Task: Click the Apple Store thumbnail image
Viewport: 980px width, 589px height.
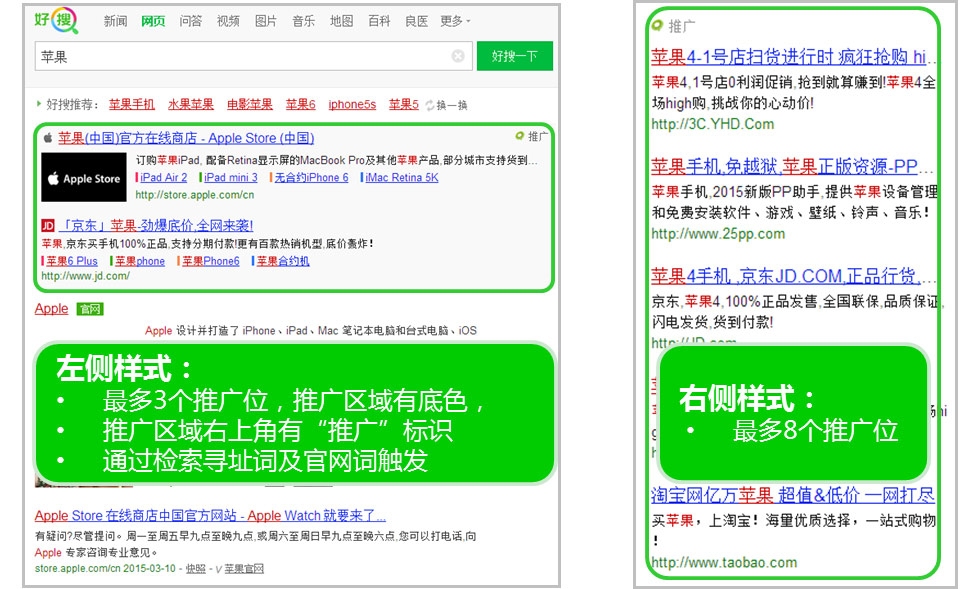Action: point(84,178)
